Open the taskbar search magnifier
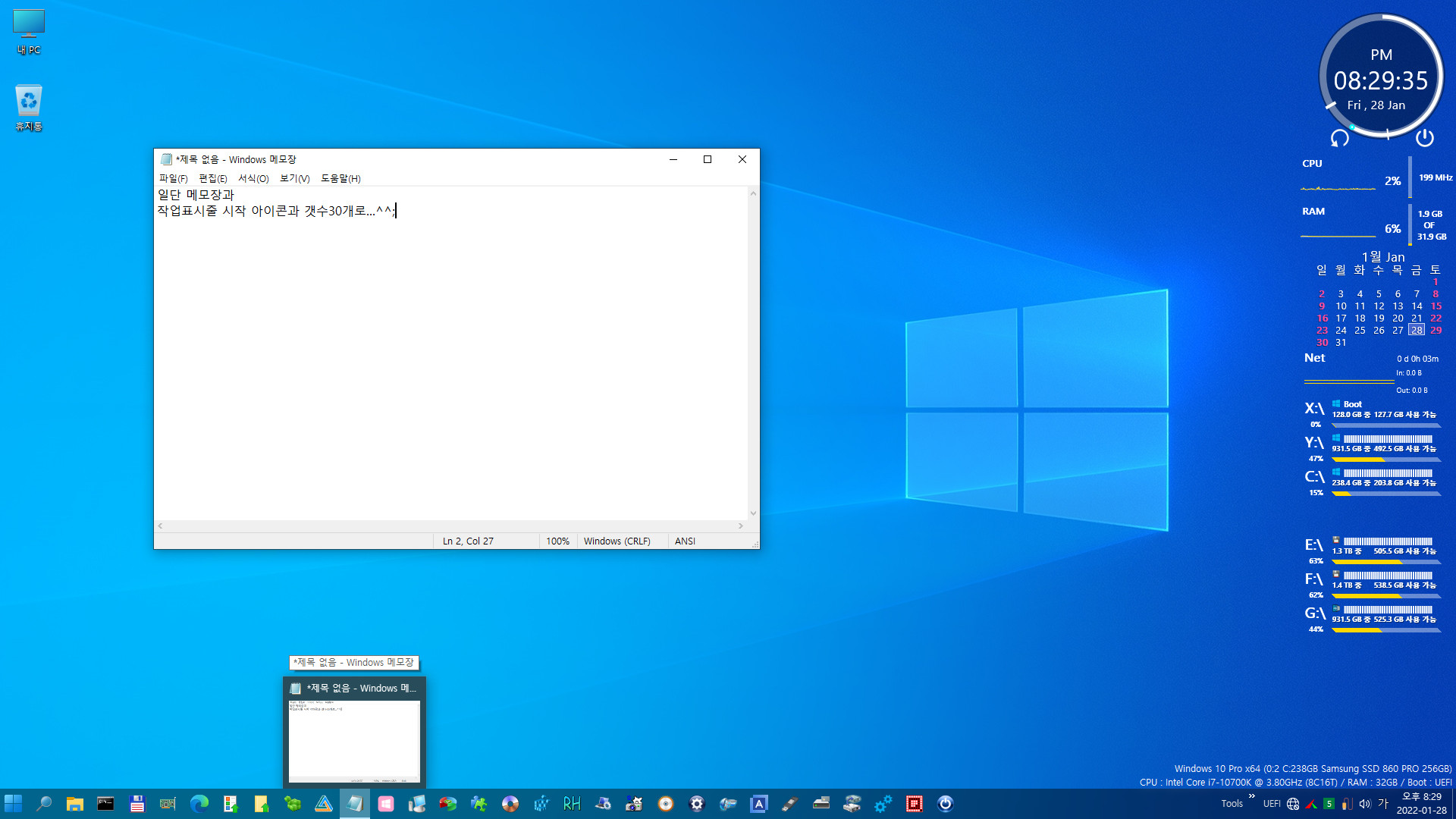 (44, 804)
